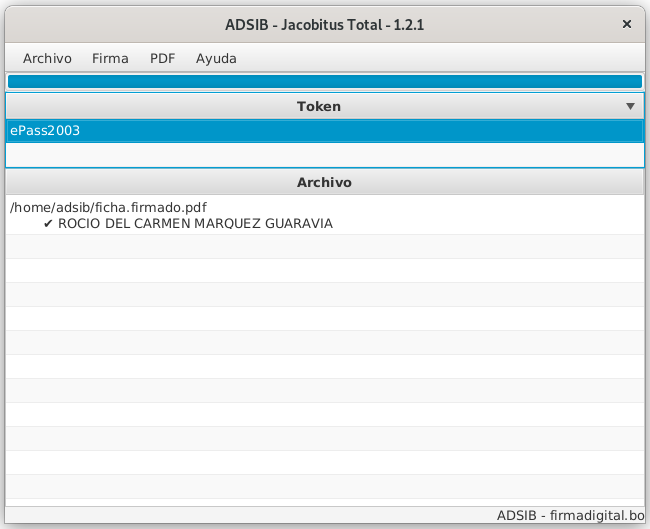Click the ADSIB - firmadigital.bo status text

(570, 516)
